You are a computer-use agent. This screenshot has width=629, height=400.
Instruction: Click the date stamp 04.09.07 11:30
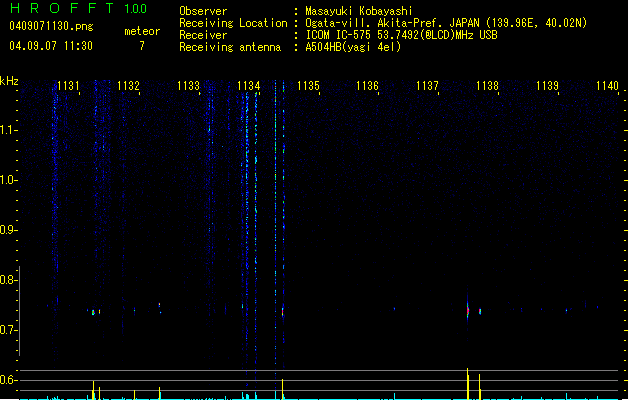coord(51,46)
